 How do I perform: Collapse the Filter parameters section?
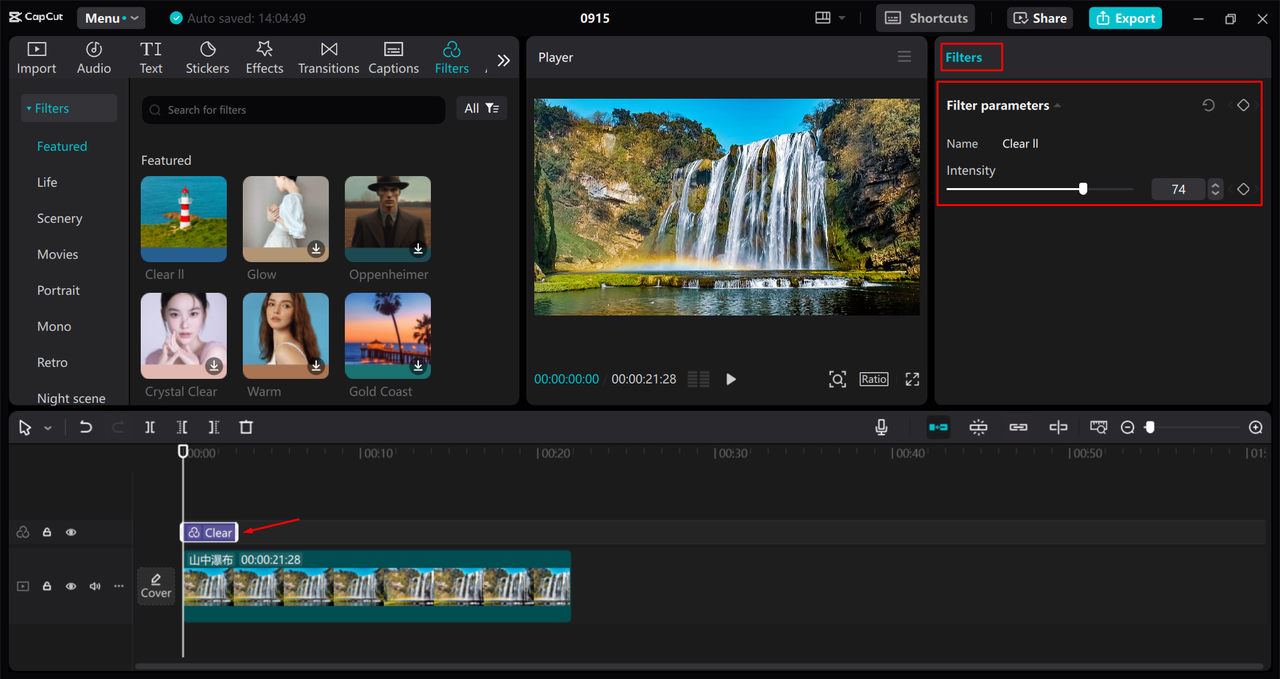pos(1058,106)
